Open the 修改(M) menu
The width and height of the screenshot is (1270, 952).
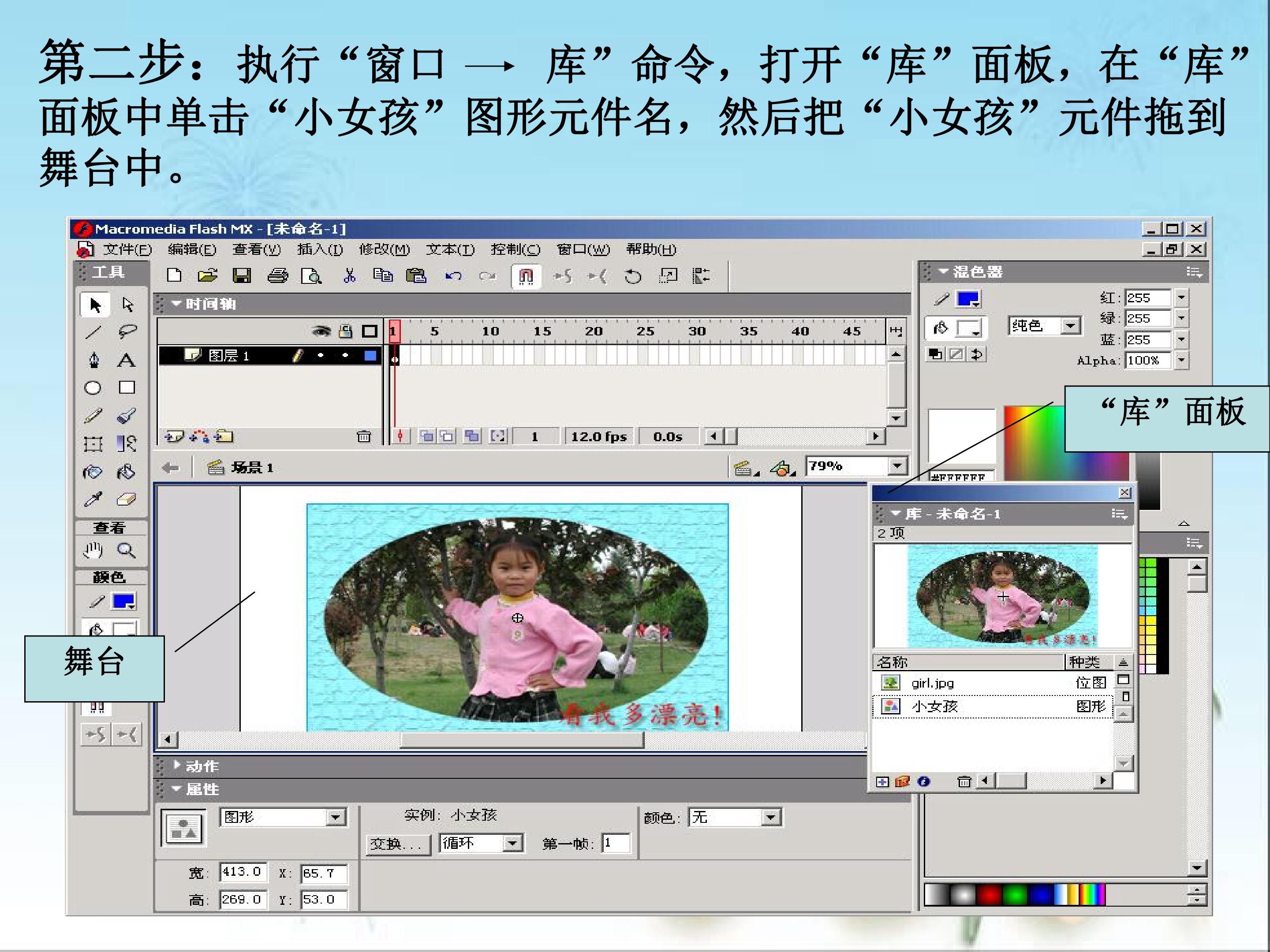[384, 249]
